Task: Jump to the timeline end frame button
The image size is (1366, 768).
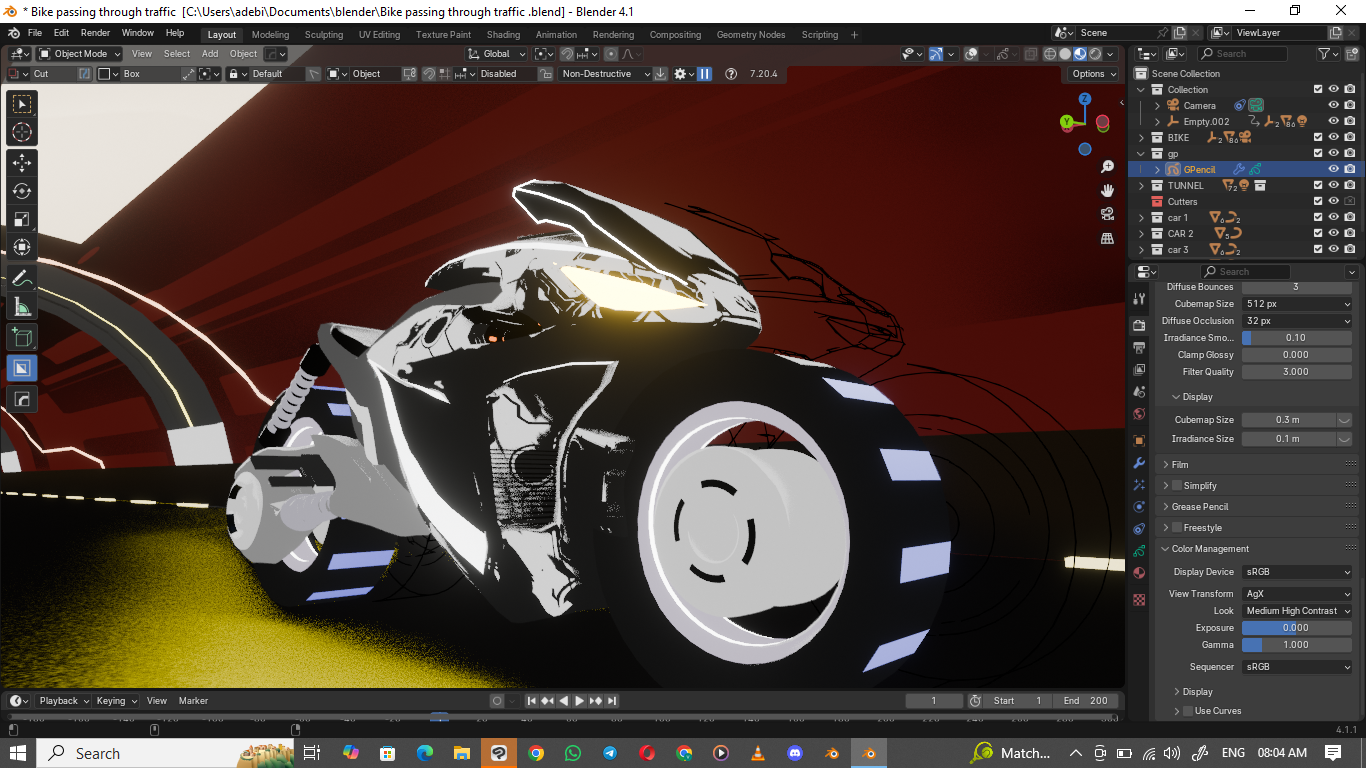Action: point(612,701)
